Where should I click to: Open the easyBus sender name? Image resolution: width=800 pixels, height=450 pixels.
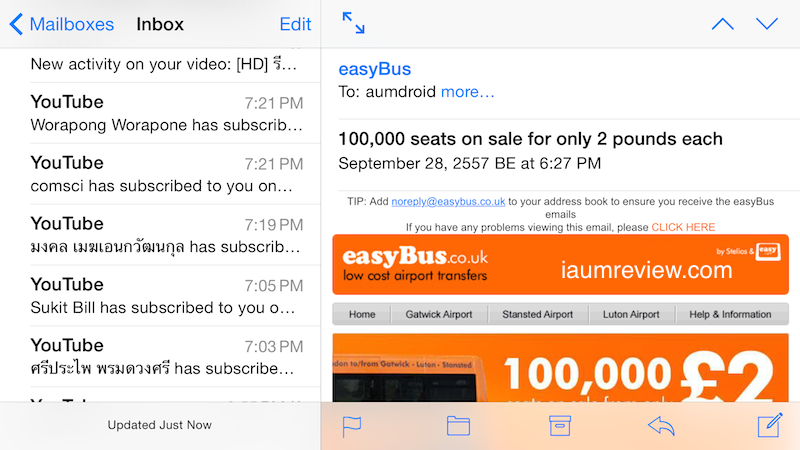pos(374,69)
